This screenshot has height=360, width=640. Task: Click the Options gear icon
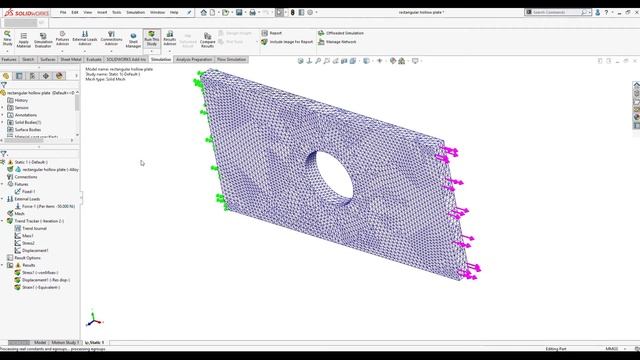click(x=310, y=13)
